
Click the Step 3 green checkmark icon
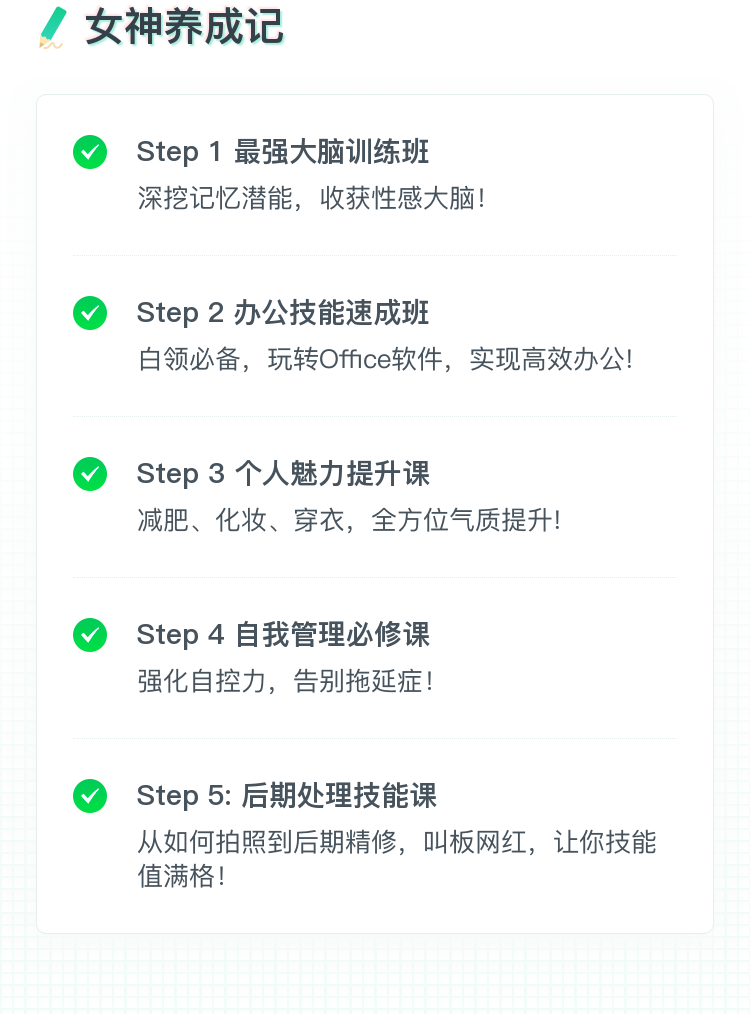tap(90, 474)
